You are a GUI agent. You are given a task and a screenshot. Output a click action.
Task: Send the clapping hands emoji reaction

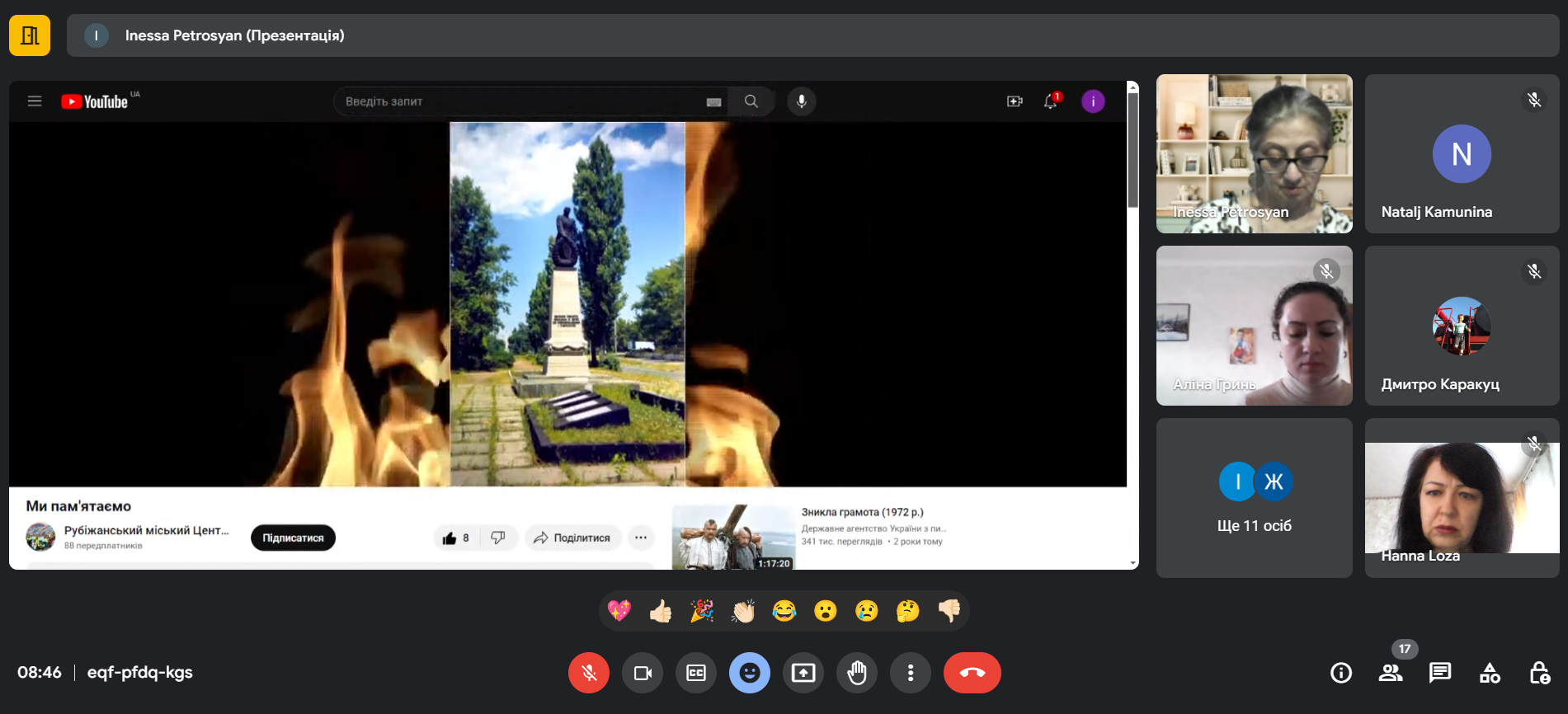(743, 611)
